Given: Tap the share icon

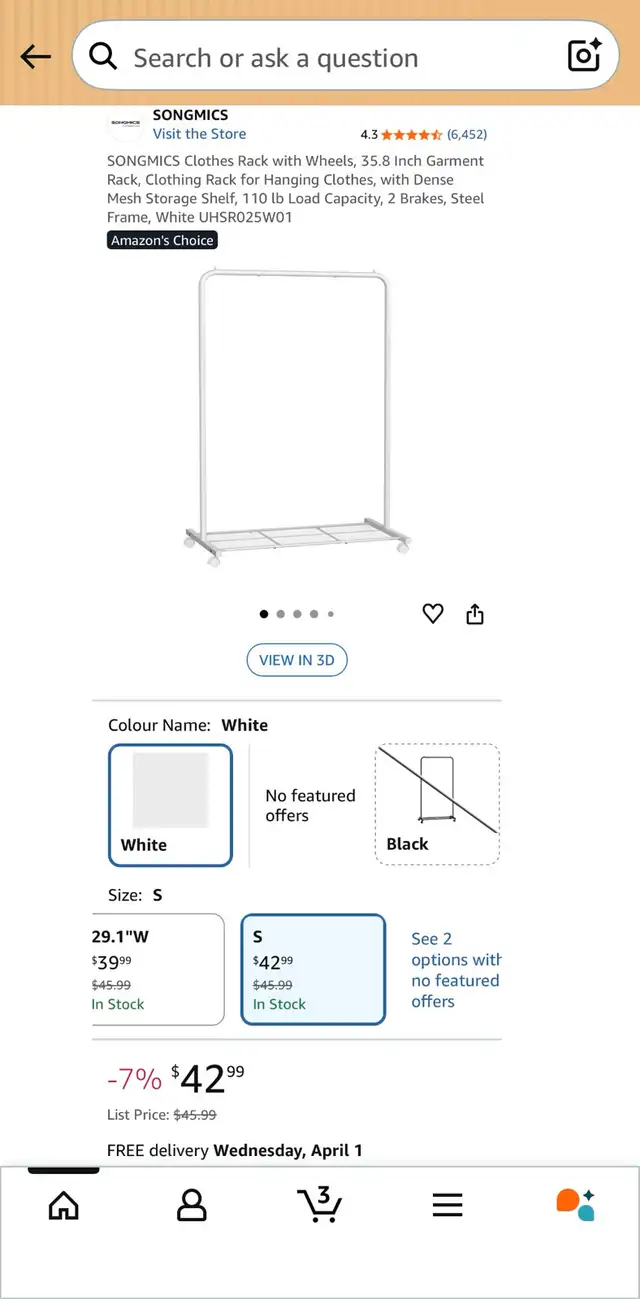Looking at the screenshot, I should (x=475, y=614).
